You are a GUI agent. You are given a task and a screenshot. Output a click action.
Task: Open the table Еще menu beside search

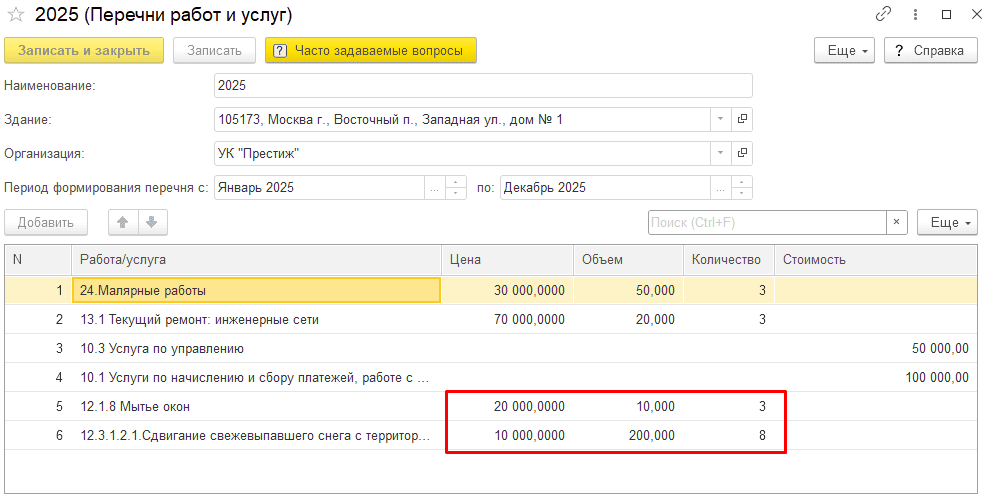tap(947, 222)
